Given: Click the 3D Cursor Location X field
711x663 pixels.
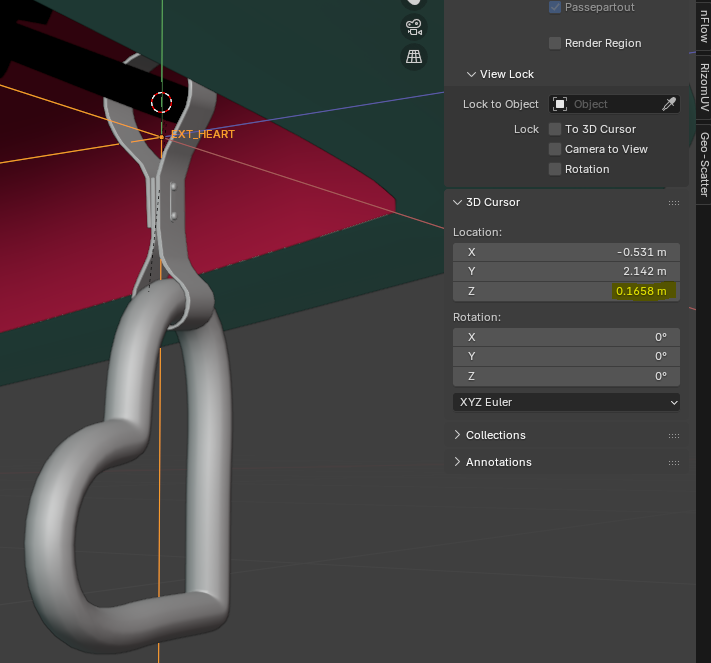Looking at the screenshot, I should click(x=566, y=252).
